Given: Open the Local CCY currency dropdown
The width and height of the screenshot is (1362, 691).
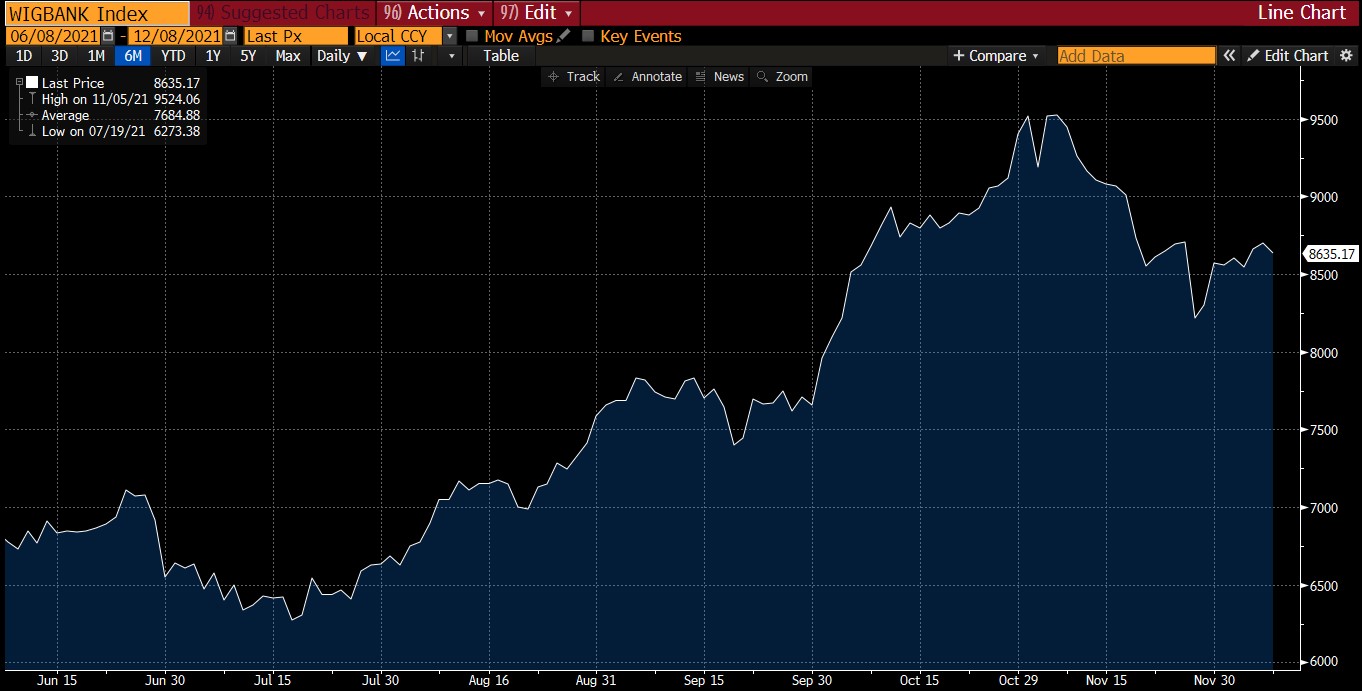Looking at the screenshot, I should click(x=449, y=36).
